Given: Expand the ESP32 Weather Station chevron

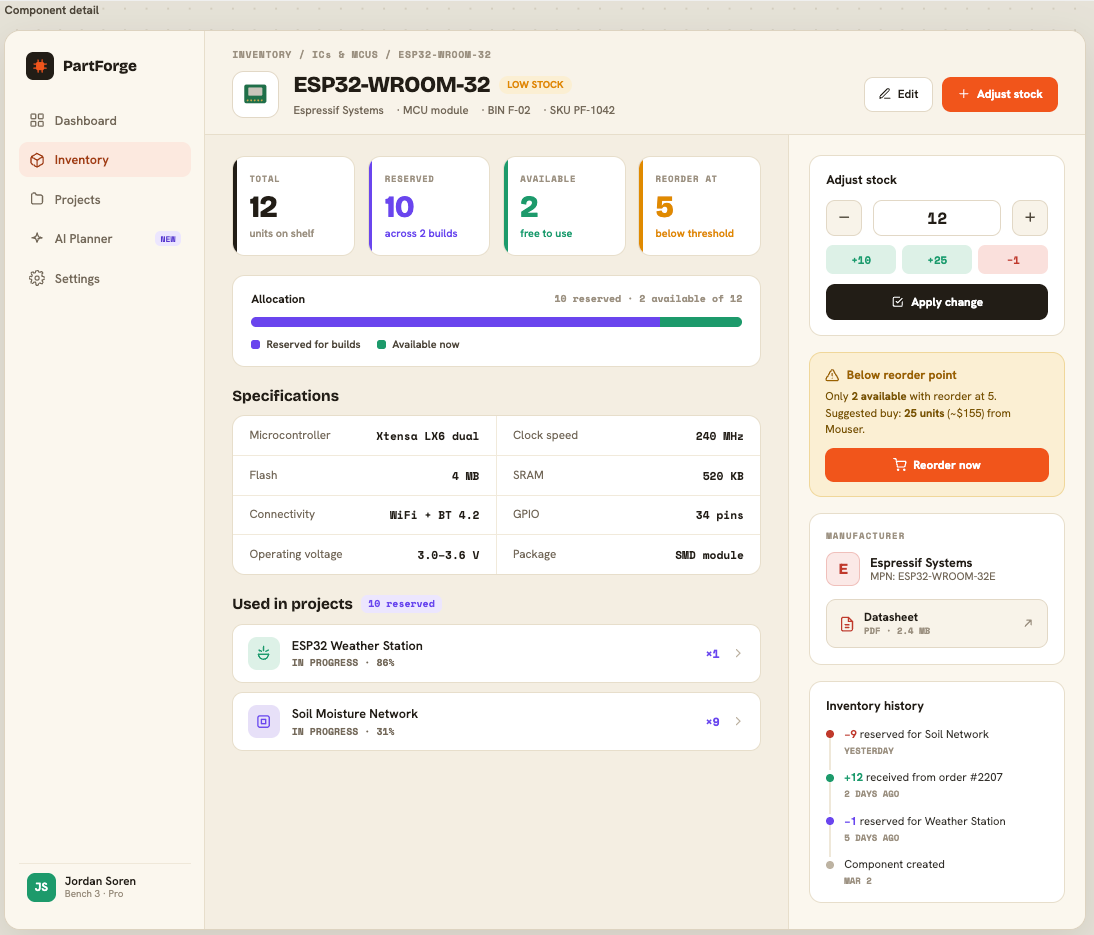Looking at the screenshot, I should pyautogui.click(x=738, y=653).
